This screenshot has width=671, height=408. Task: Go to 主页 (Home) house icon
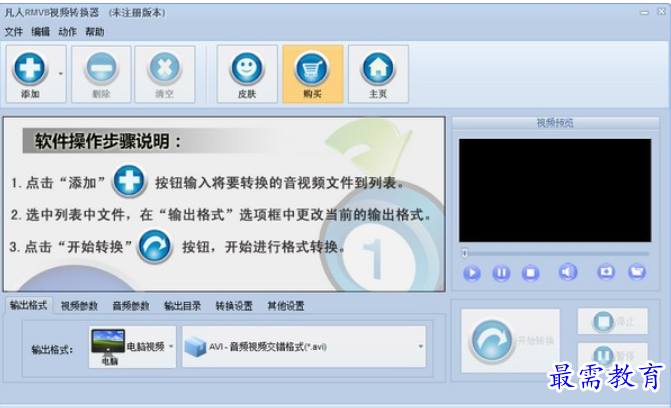click(378, 68)
